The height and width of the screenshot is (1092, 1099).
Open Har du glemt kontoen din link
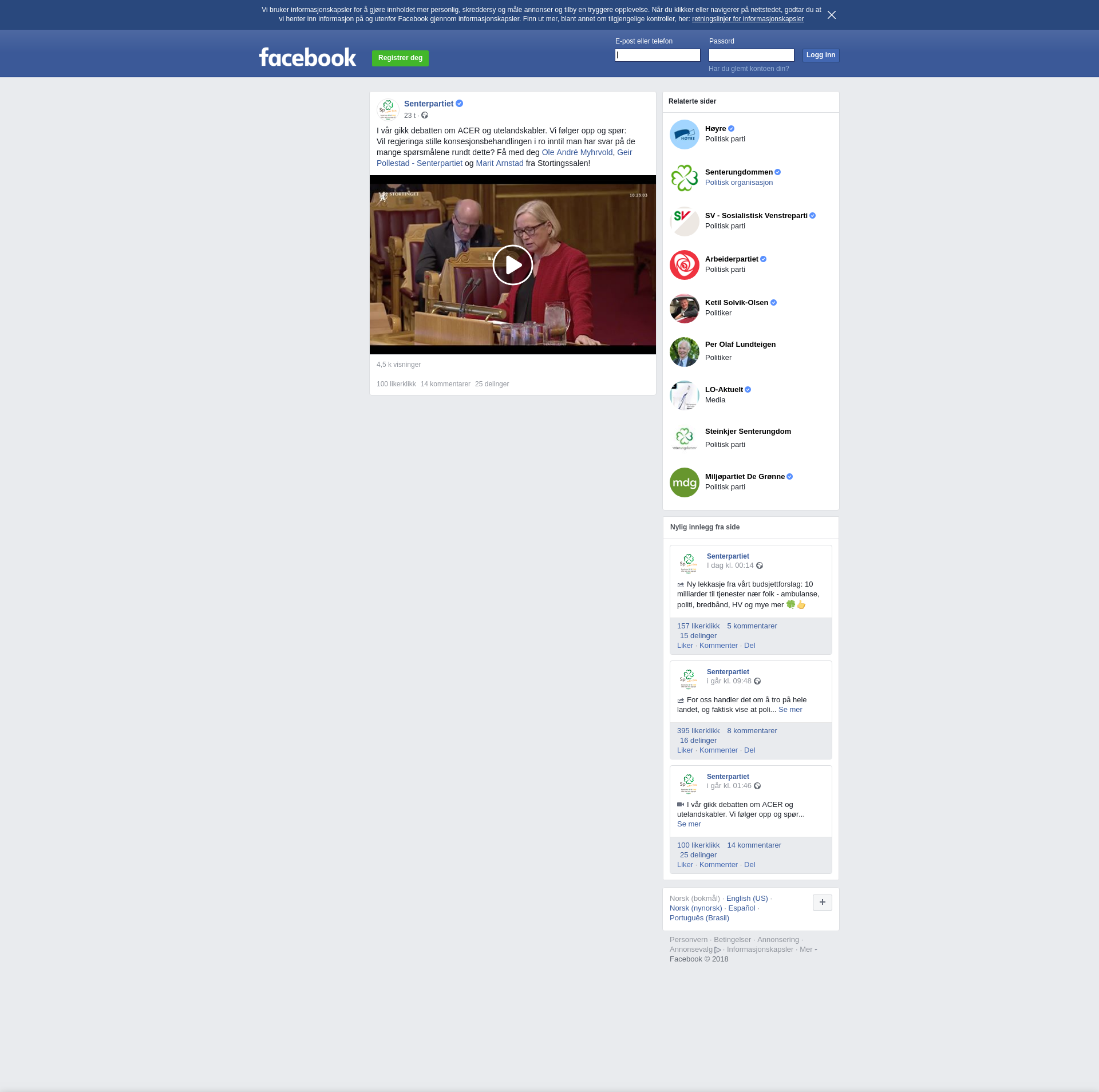coord(749,69)
